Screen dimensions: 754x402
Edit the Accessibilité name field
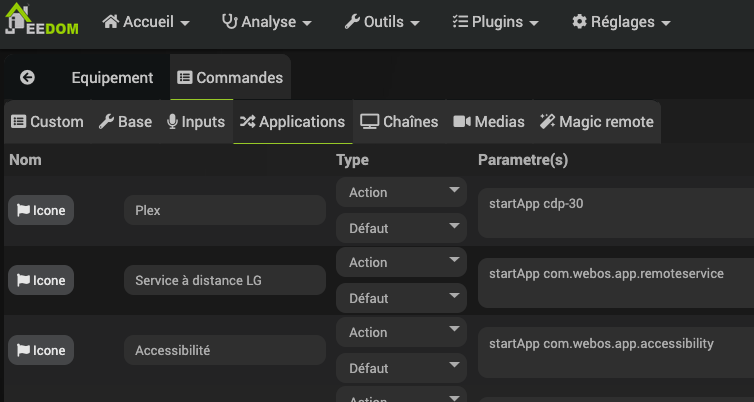click(225, 350)
